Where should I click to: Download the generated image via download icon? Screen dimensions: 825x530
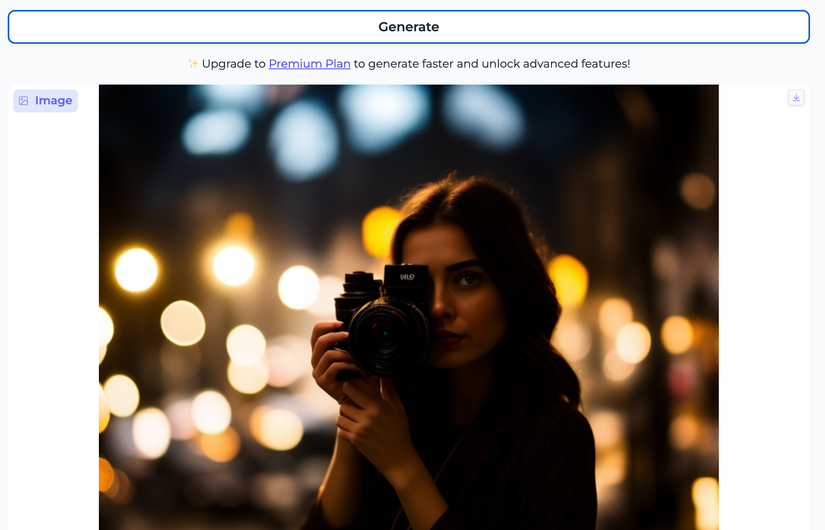click(796, 98)
